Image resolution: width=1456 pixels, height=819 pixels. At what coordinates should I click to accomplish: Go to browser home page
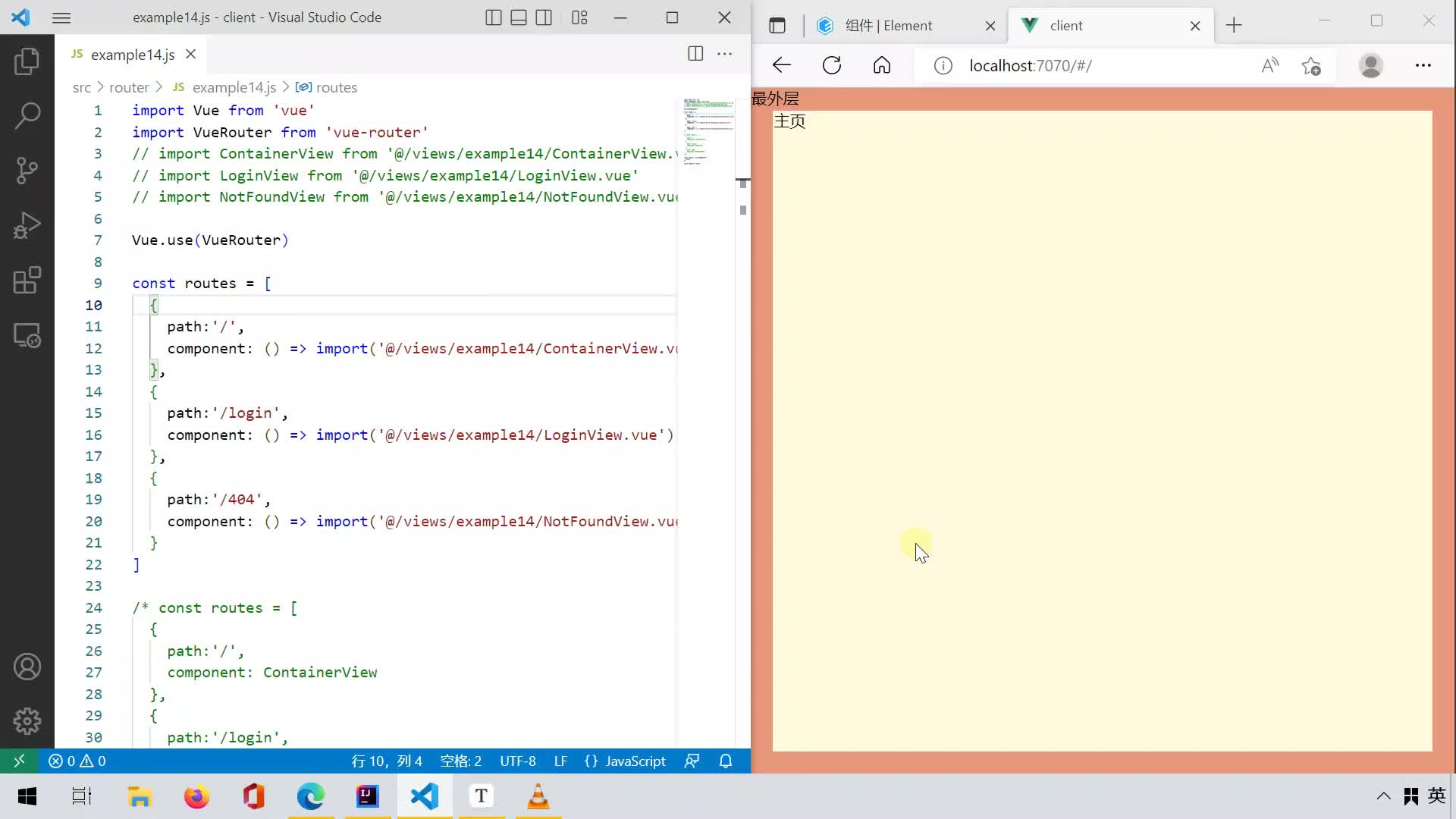click(882, 65)
